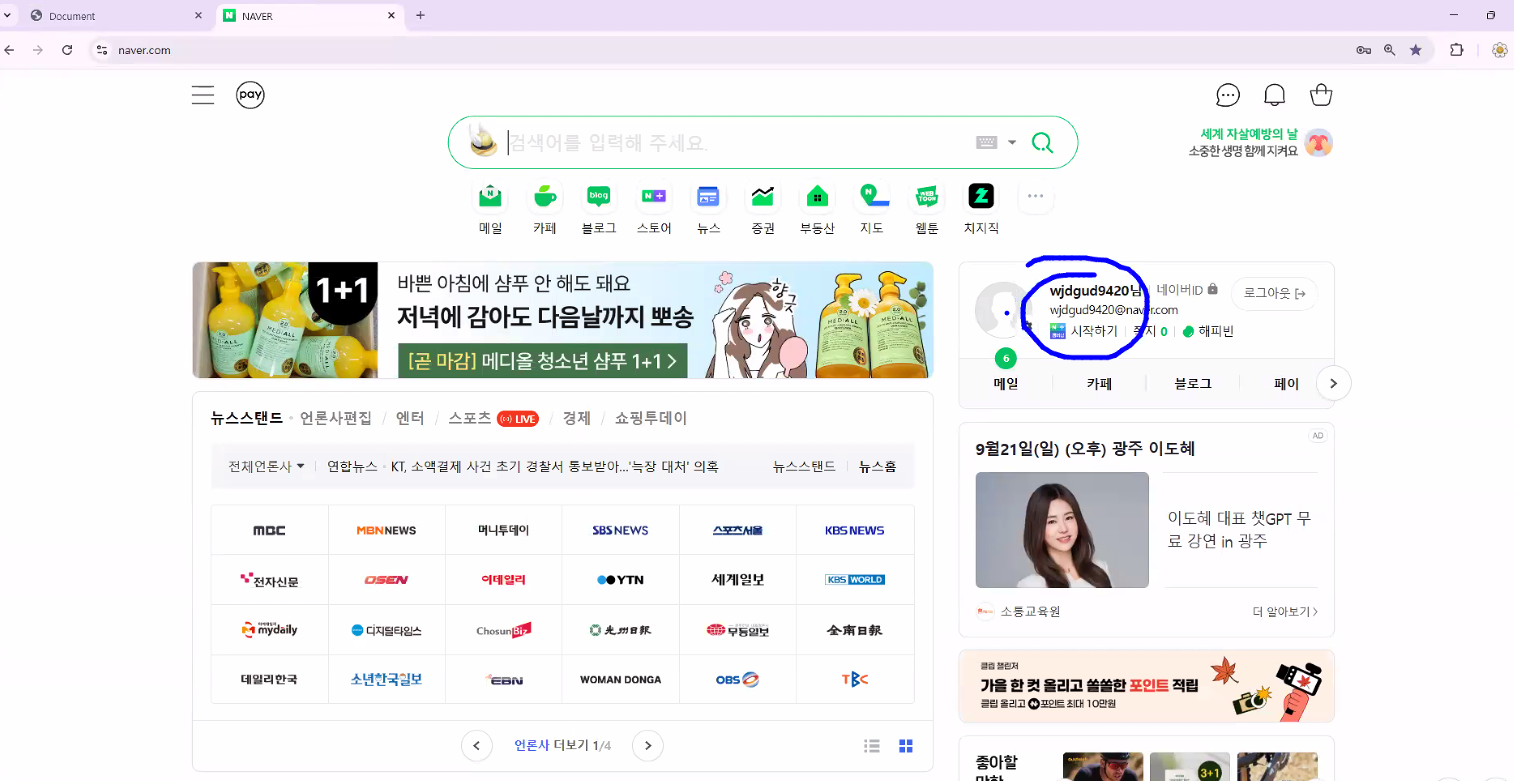Open the OSEN press logo
This screenshot has width=1514, height=781.
[386, 580]
